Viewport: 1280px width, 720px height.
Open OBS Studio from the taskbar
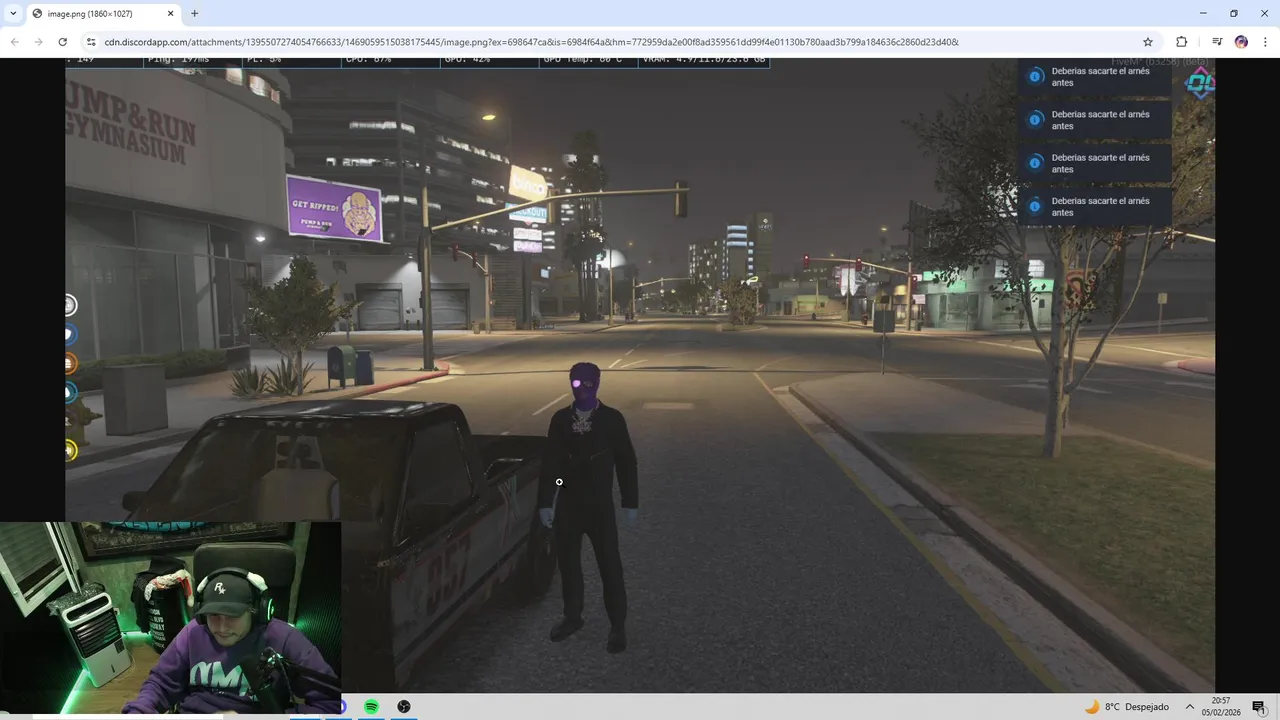[404, 706]
